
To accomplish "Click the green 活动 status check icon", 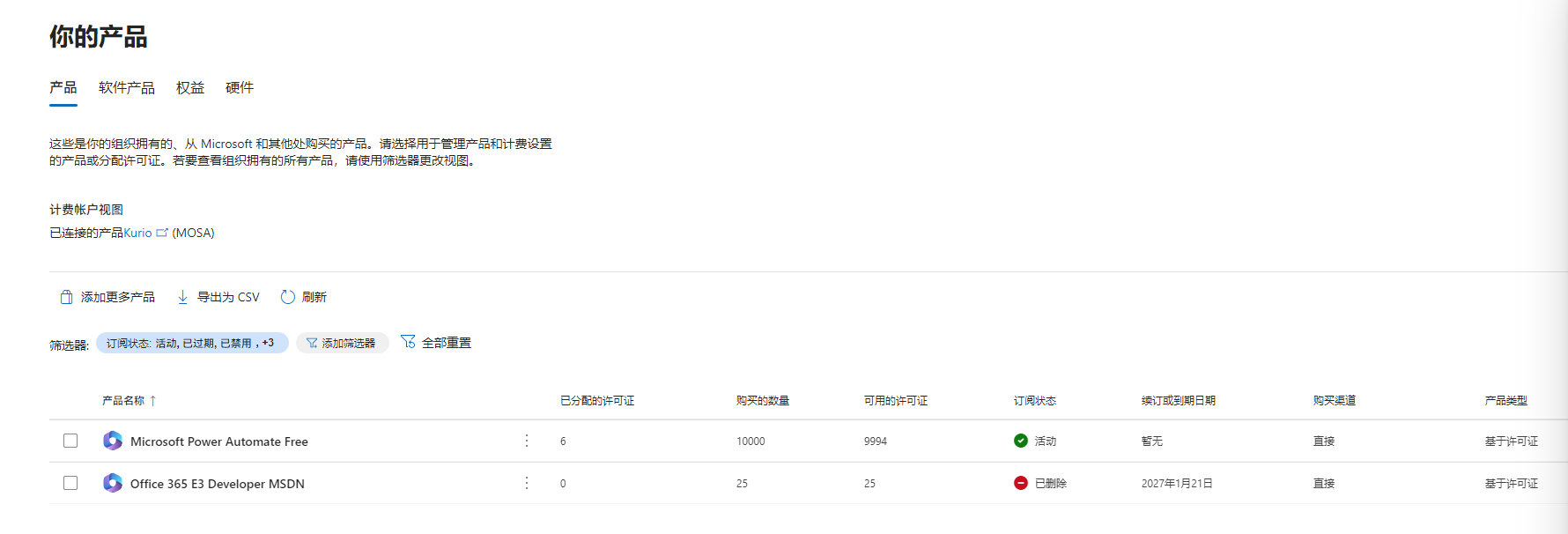I will point(1021,441).
